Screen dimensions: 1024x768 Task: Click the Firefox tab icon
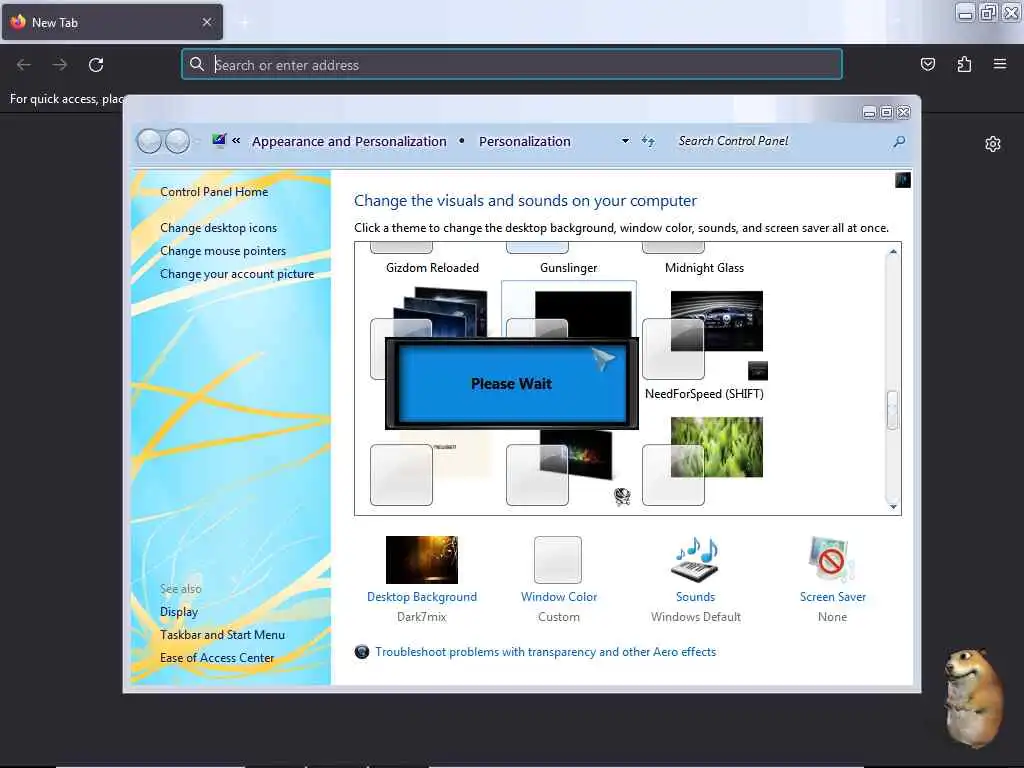(18, 22)
